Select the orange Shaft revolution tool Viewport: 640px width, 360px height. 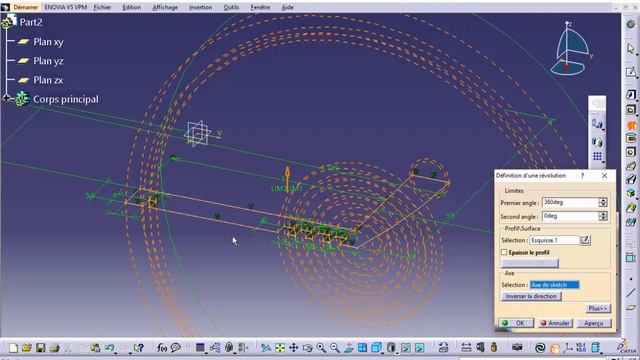(x=631, y=125)
